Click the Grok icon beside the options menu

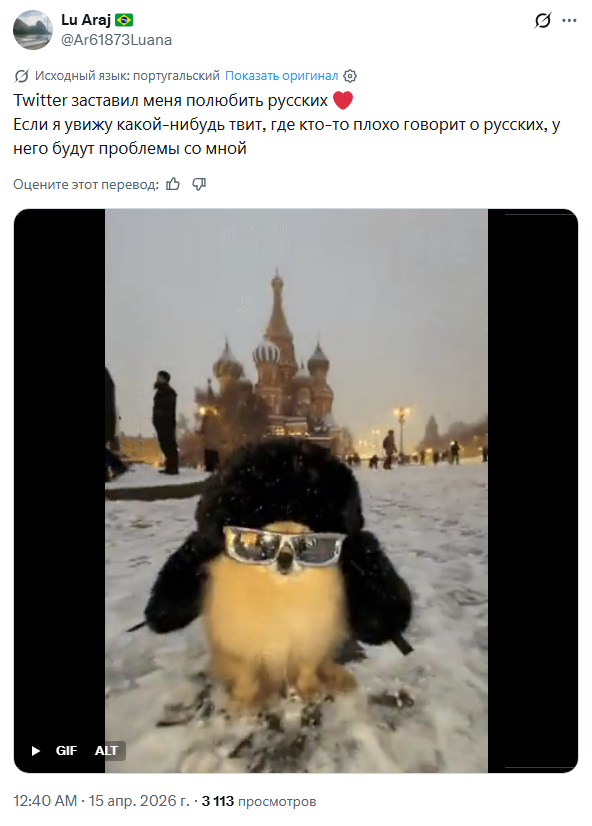542,21
